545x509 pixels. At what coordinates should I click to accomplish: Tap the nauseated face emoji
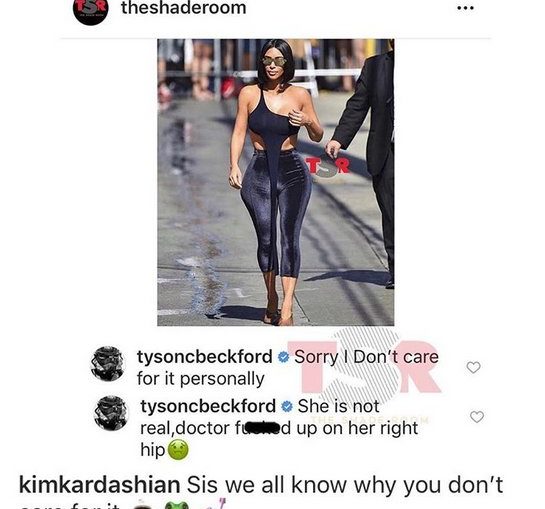[178, 450]
